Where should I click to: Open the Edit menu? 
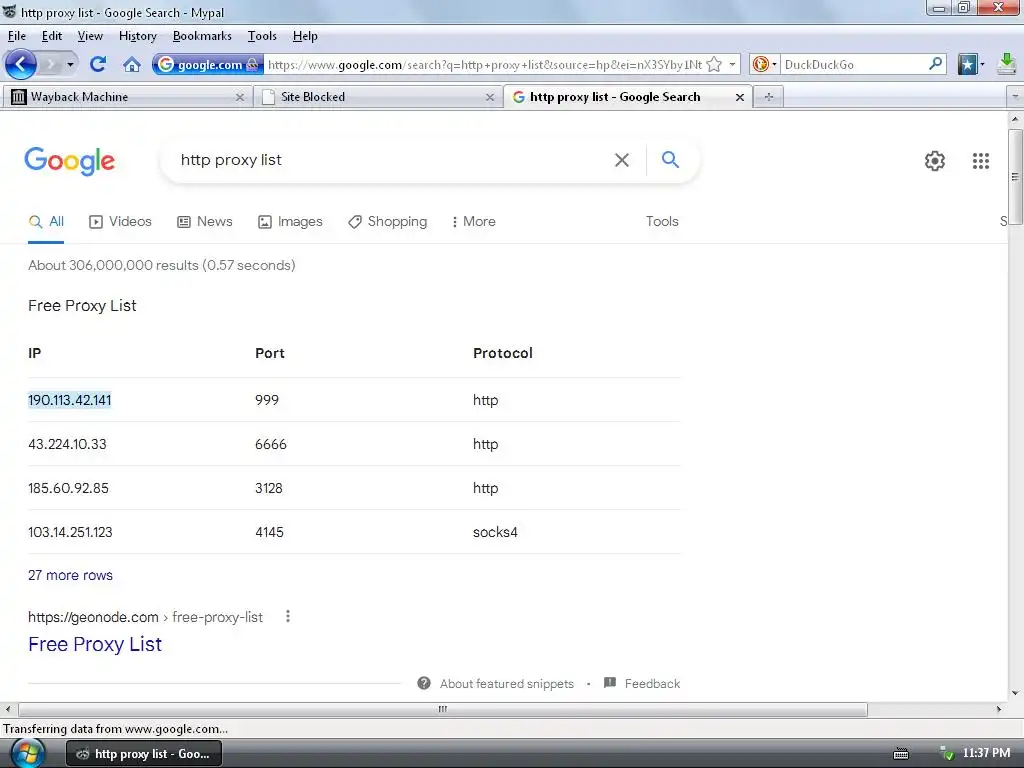pos(52,36)
